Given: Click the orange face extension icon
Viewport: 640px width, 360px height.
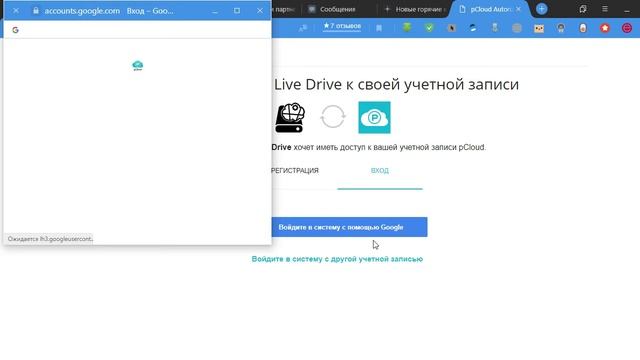Looking at the screenshot, I should coord(539,28).
